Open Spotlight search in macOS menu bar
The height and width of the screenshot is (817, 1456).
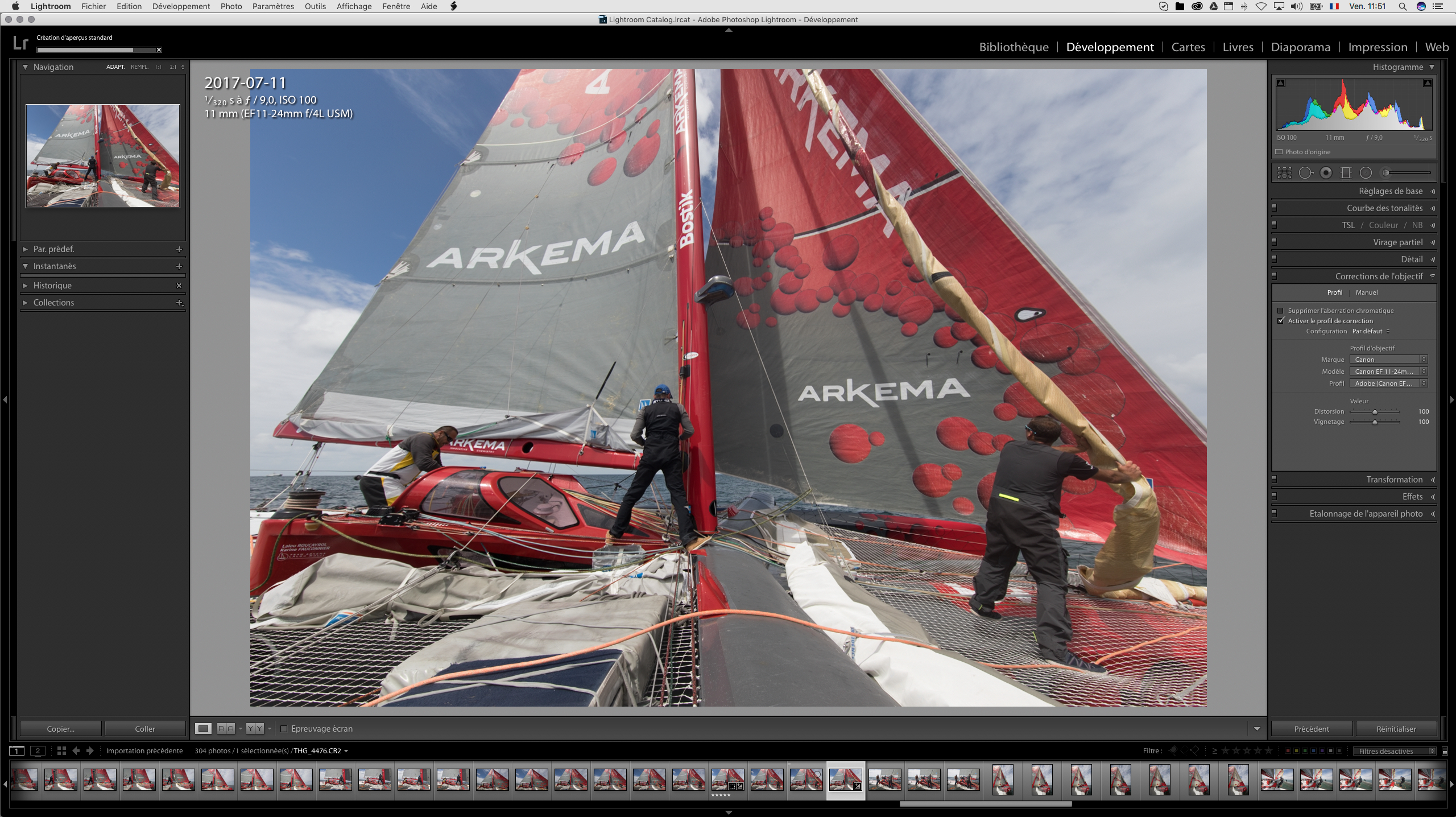1403,6
